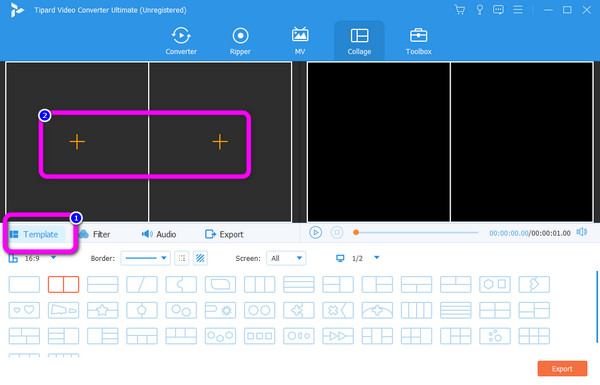Click the preview progress slider
The height and width of the screenshot is (385, 600).
click(416, 233)
